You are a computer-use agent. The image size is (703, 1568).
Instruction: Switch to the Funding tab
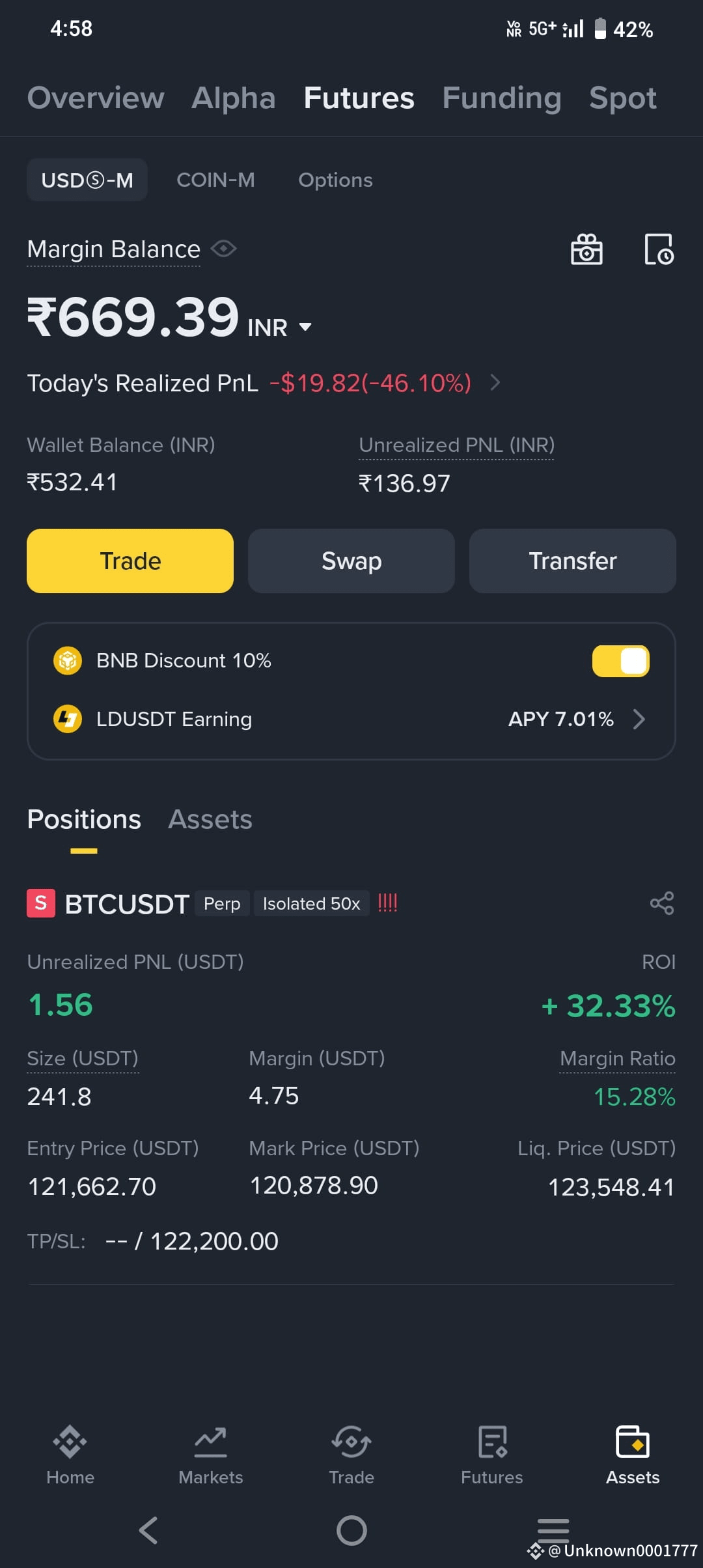[x=502, y=98]
